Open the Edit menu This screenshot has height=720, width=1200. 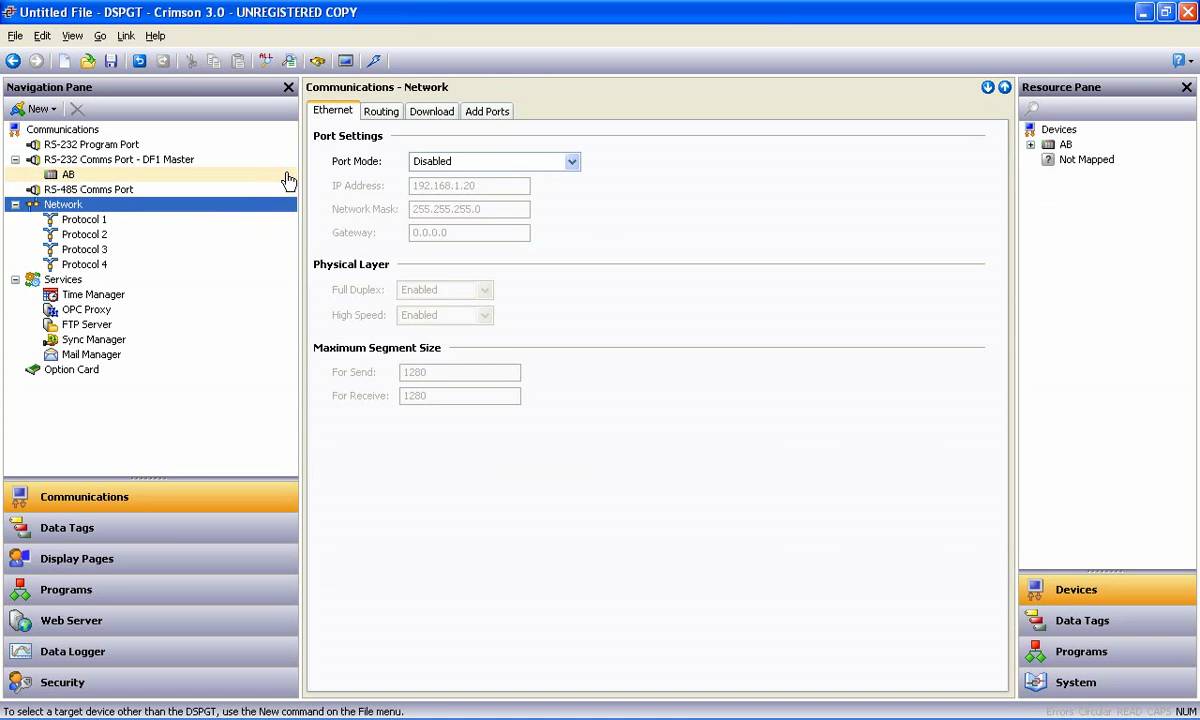(x=42, y=36)
